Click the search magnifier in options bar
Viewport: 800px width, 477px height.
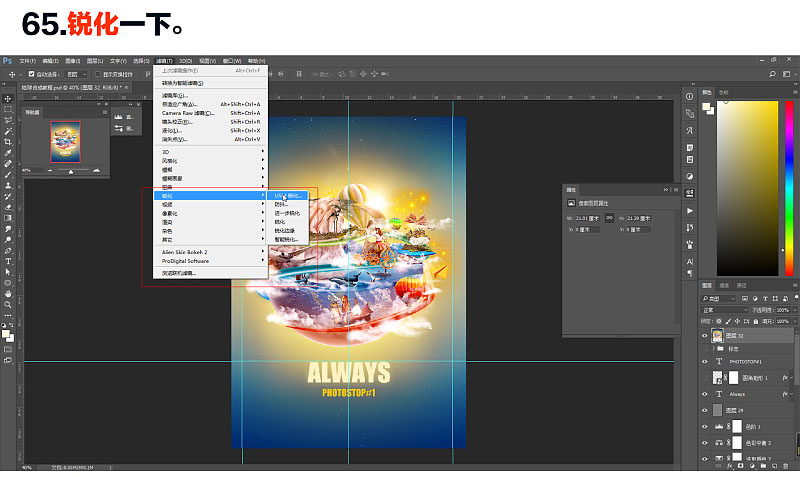click(772, 74)
